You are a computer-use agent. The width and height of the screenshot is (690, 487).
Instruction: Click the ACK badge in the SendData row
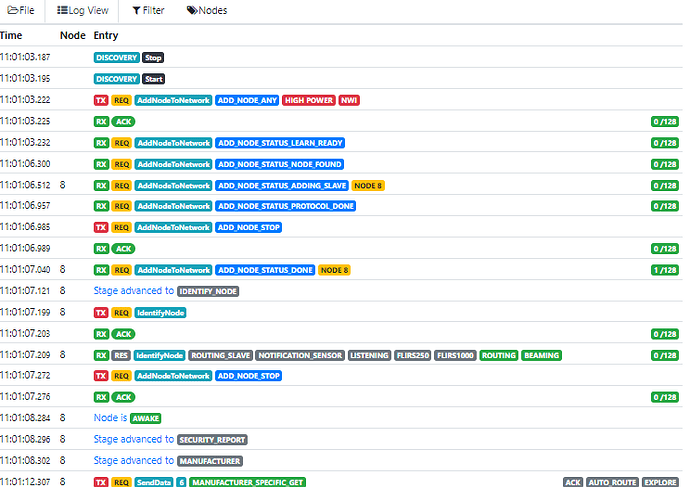point(573,482)
